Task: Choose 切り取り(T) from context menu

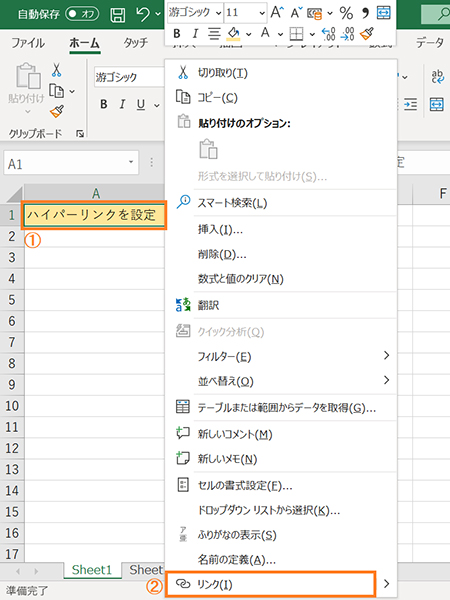Action: [281, 73]
